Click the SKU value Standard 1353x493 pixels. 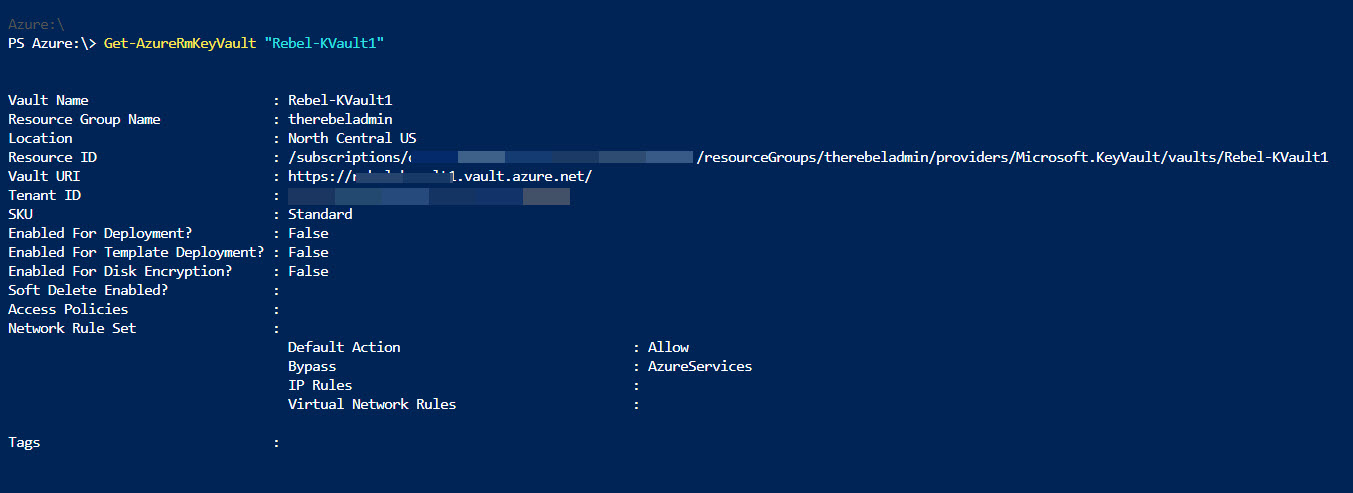click(x=320, y=214)
